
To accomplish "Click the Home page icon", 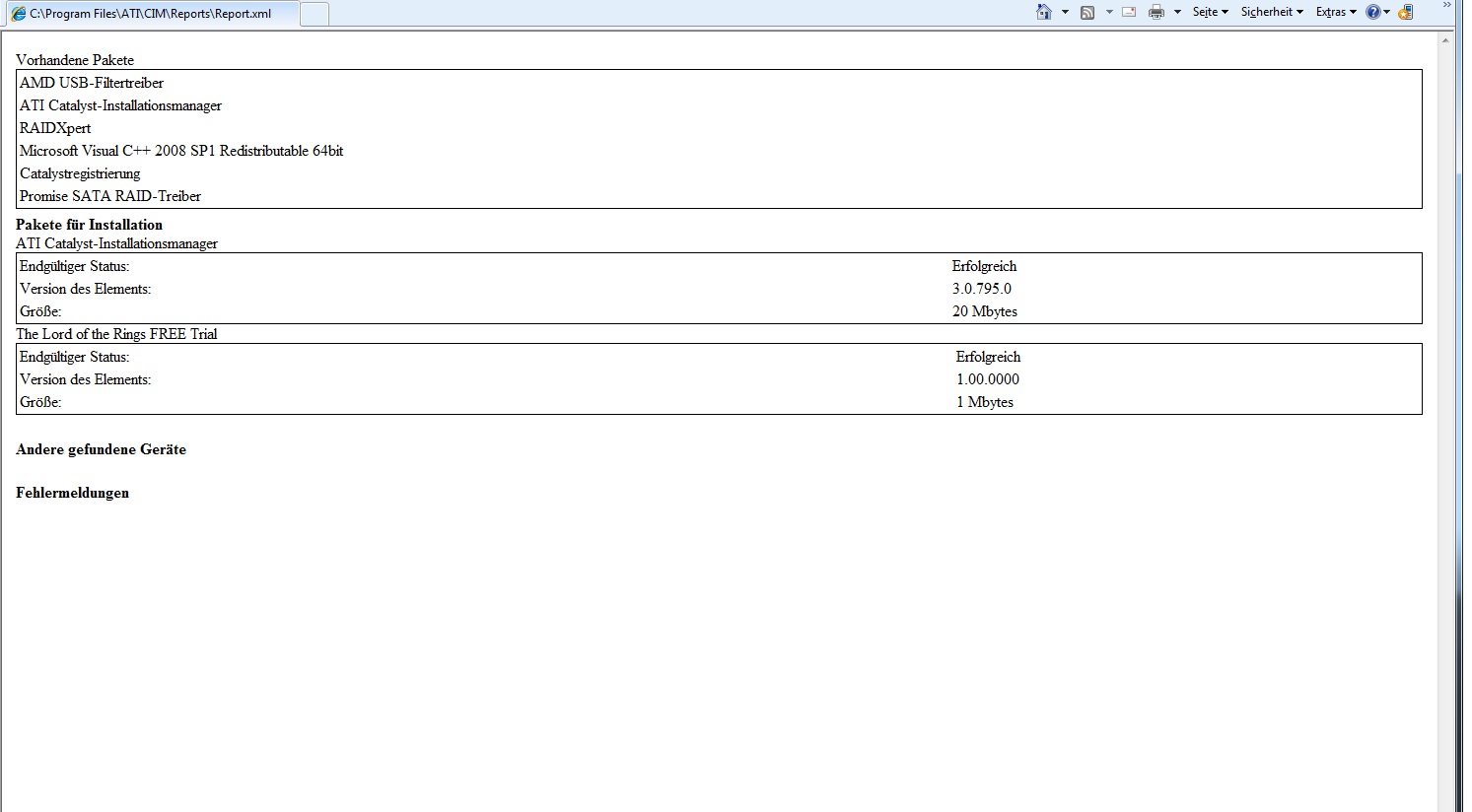I will [x=1044, y=12].
